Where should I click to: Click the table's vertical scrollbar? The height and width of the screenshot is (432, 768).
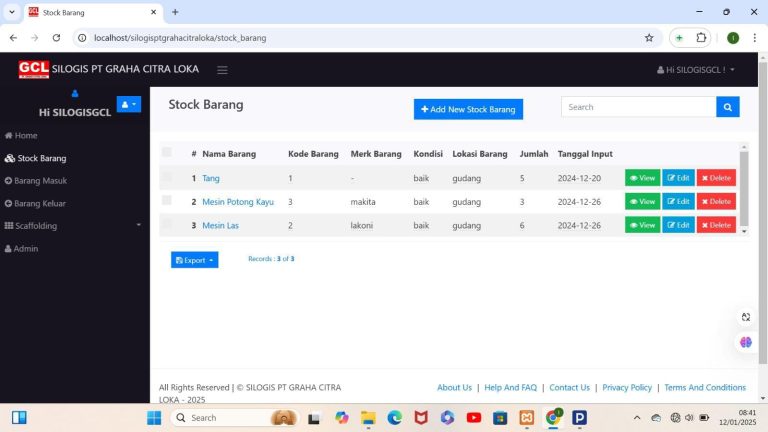point(744,189)
